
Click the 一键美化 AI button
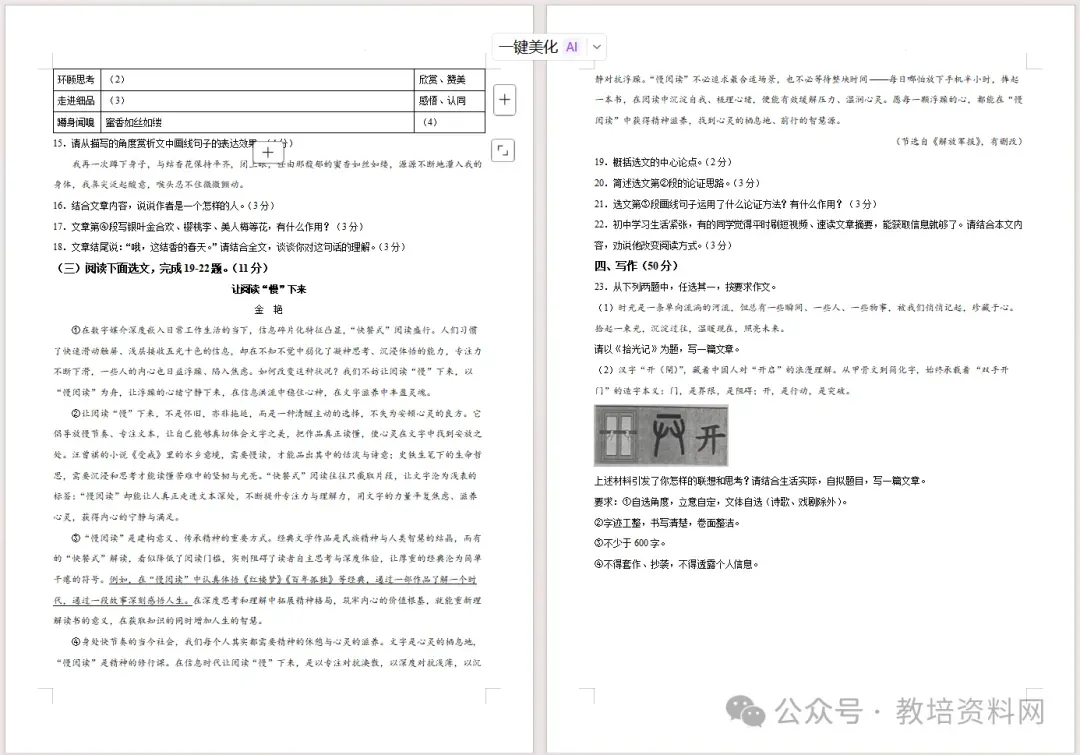[539, 47]
